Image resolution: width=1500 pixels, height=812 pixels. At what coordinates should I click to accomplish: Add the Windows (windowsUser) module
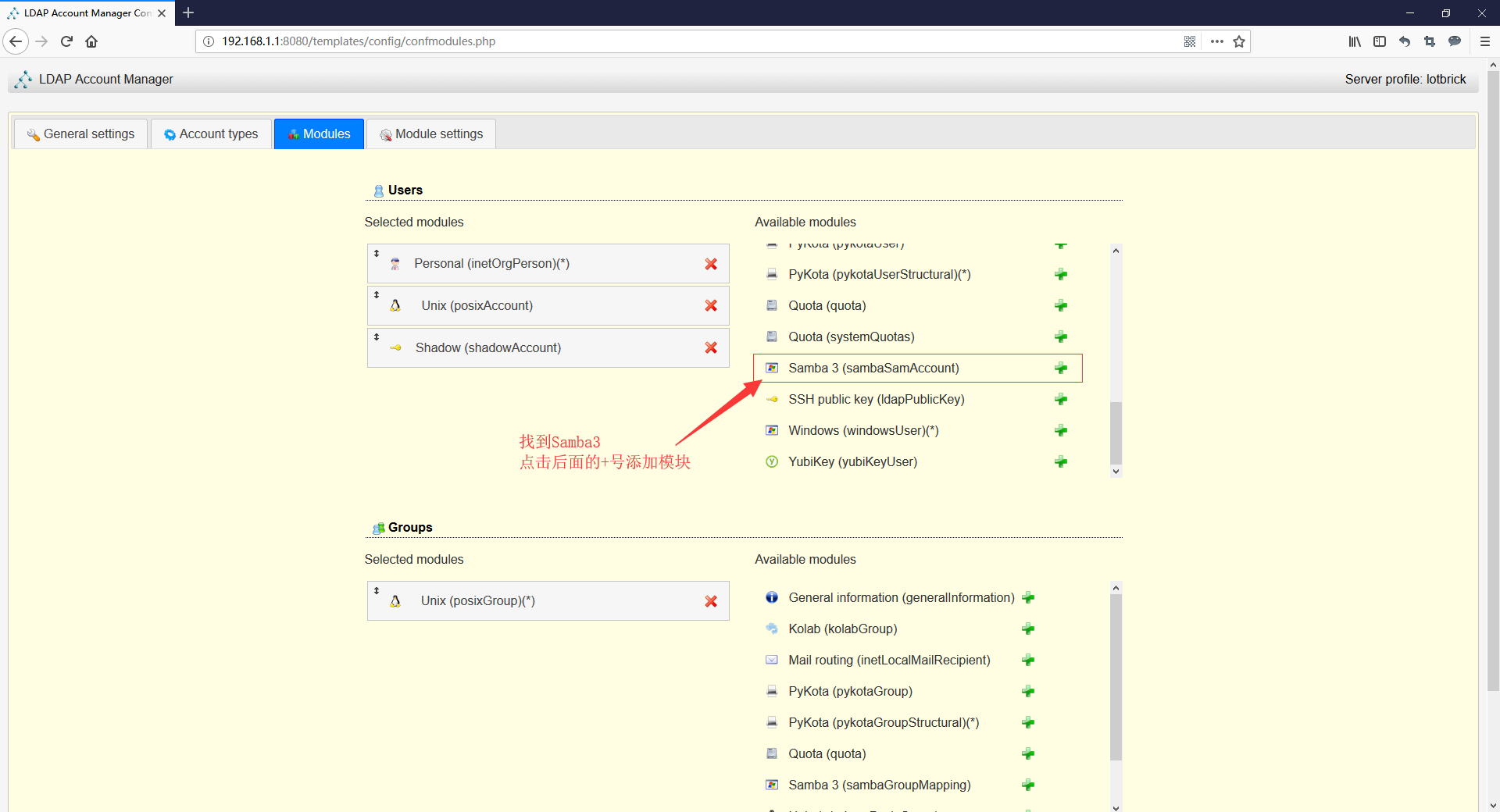click(x=1061, y=430)
